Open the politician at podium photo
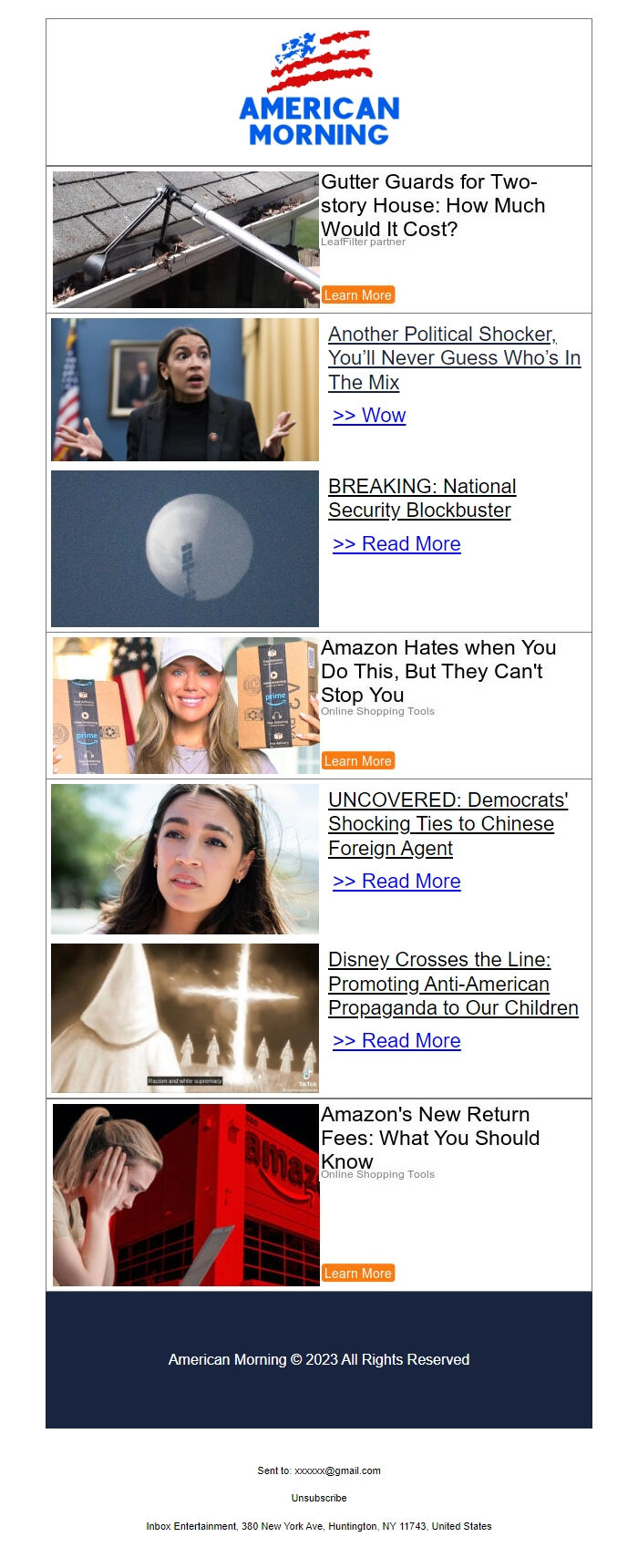This screenshot has width=638, height=1568. tap(185, 389)
